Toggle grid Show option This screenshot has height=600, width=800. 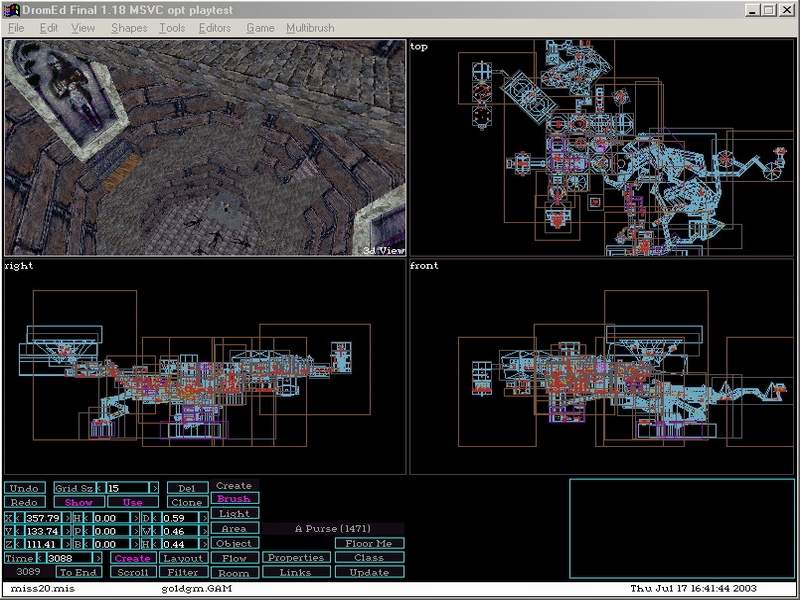79,503
